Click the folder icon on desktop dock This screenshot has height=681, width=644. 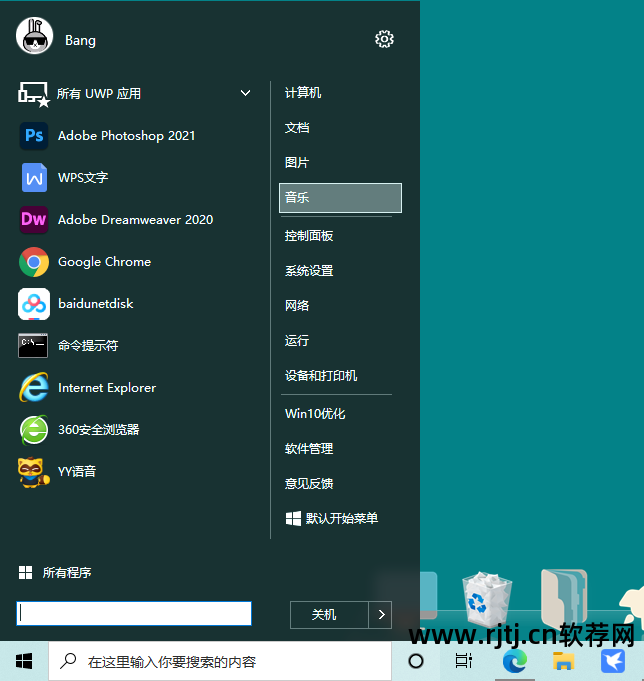tap(564, 598)
